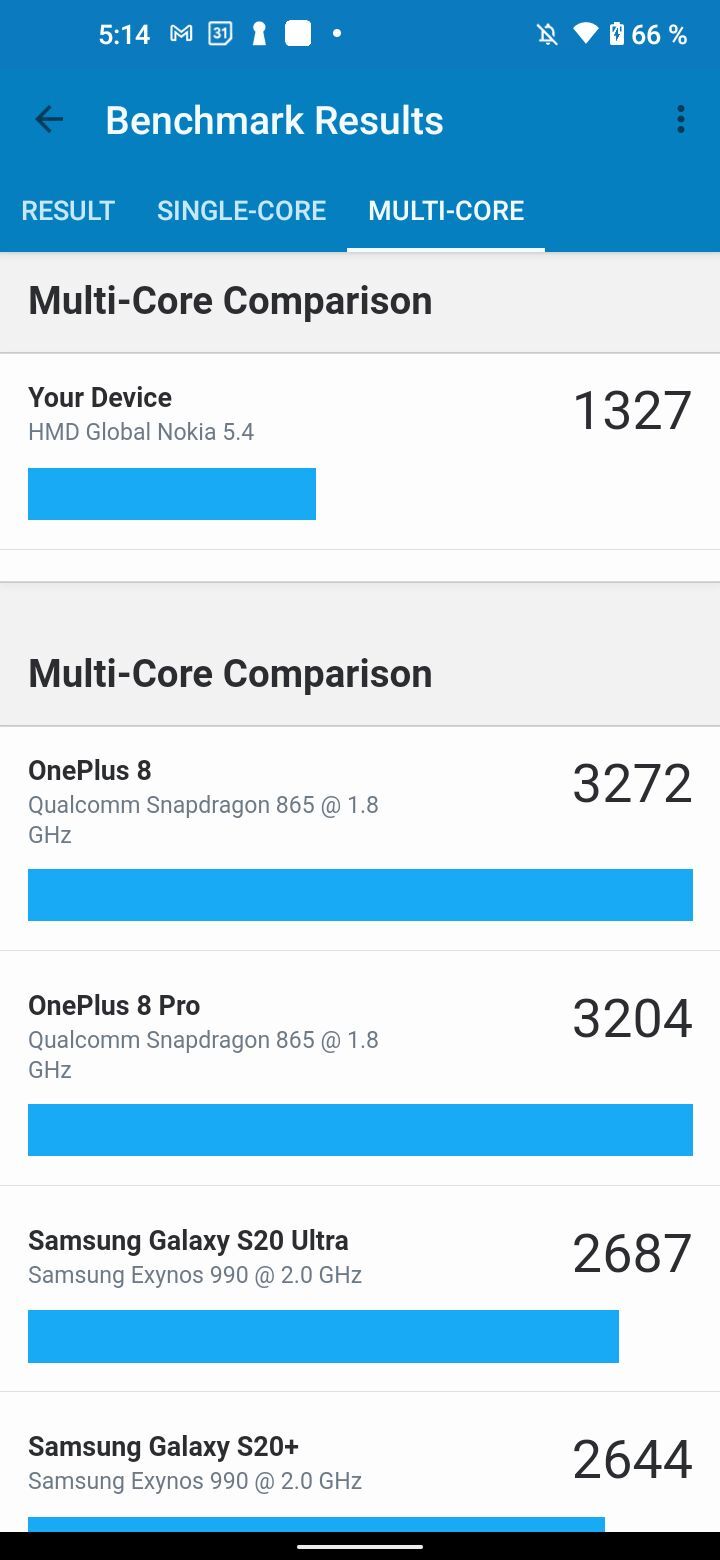Switch to the SINGLE-CORE tab
Viewport: 720px width, 1560px height.
241,210
